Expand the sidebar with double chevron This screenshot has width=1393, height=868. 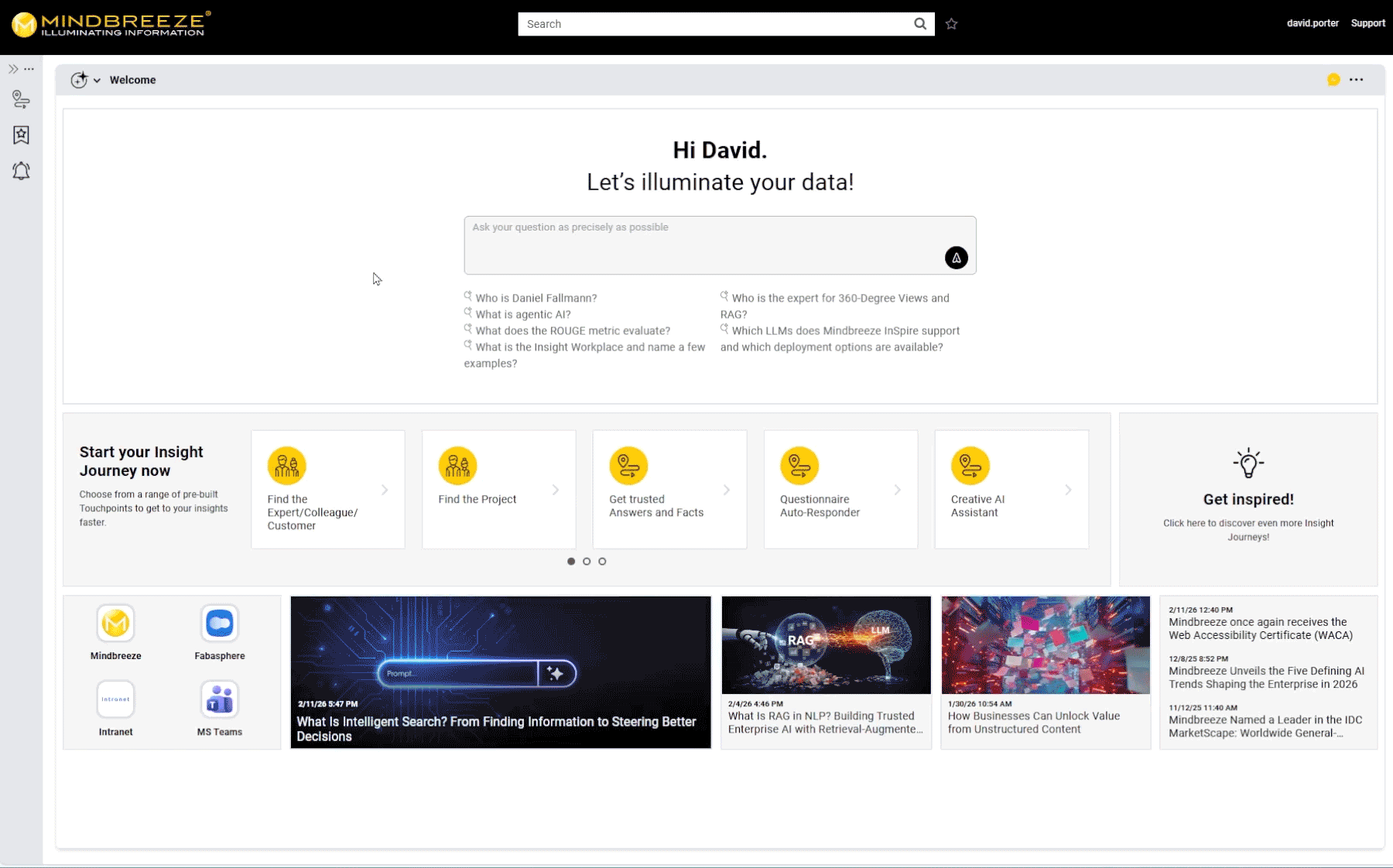click(13, 69)
